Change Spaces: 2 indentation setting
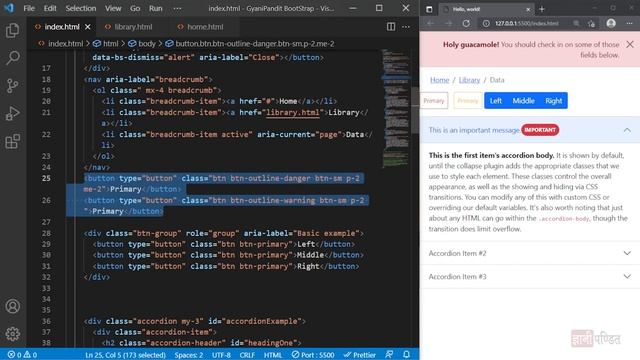 pyautogui.click(x=189, y=355)
